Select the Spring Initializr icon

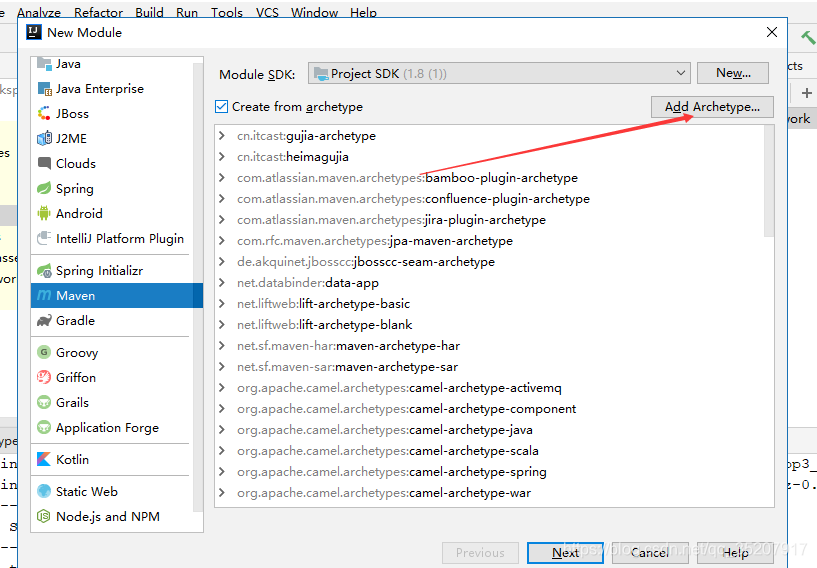(44, 271)
